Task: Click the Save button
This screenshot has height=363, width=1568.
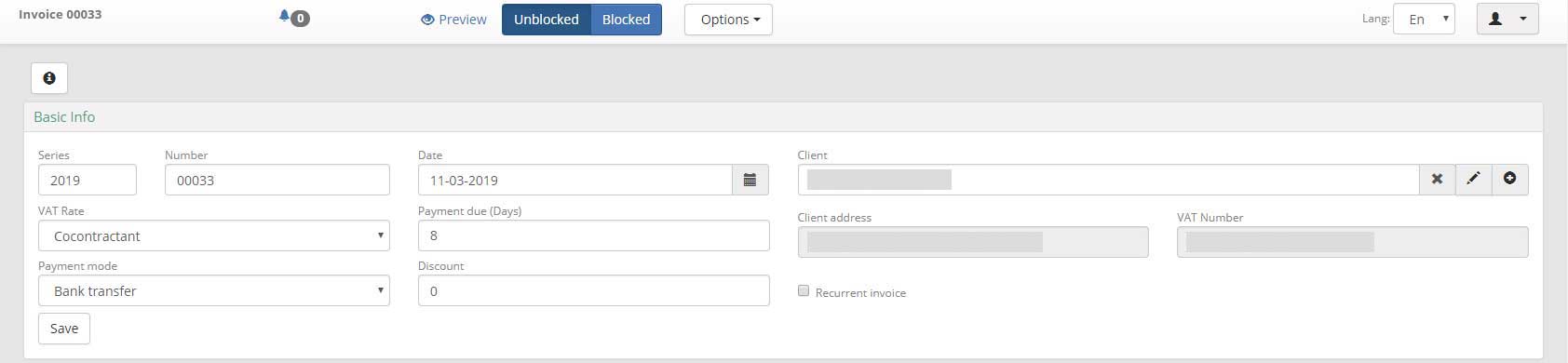Action: coord(64,329)
